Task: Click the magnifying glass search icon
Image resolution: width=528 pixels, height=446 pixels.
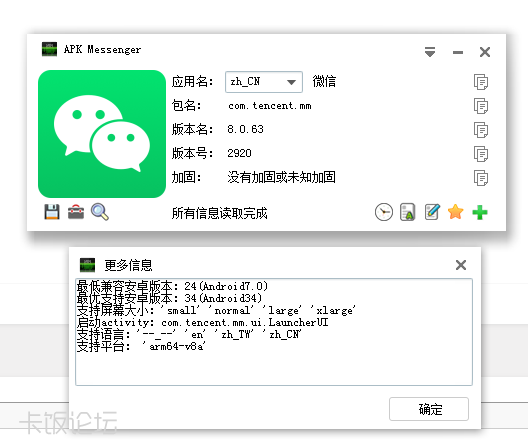Action: point(100,212)
